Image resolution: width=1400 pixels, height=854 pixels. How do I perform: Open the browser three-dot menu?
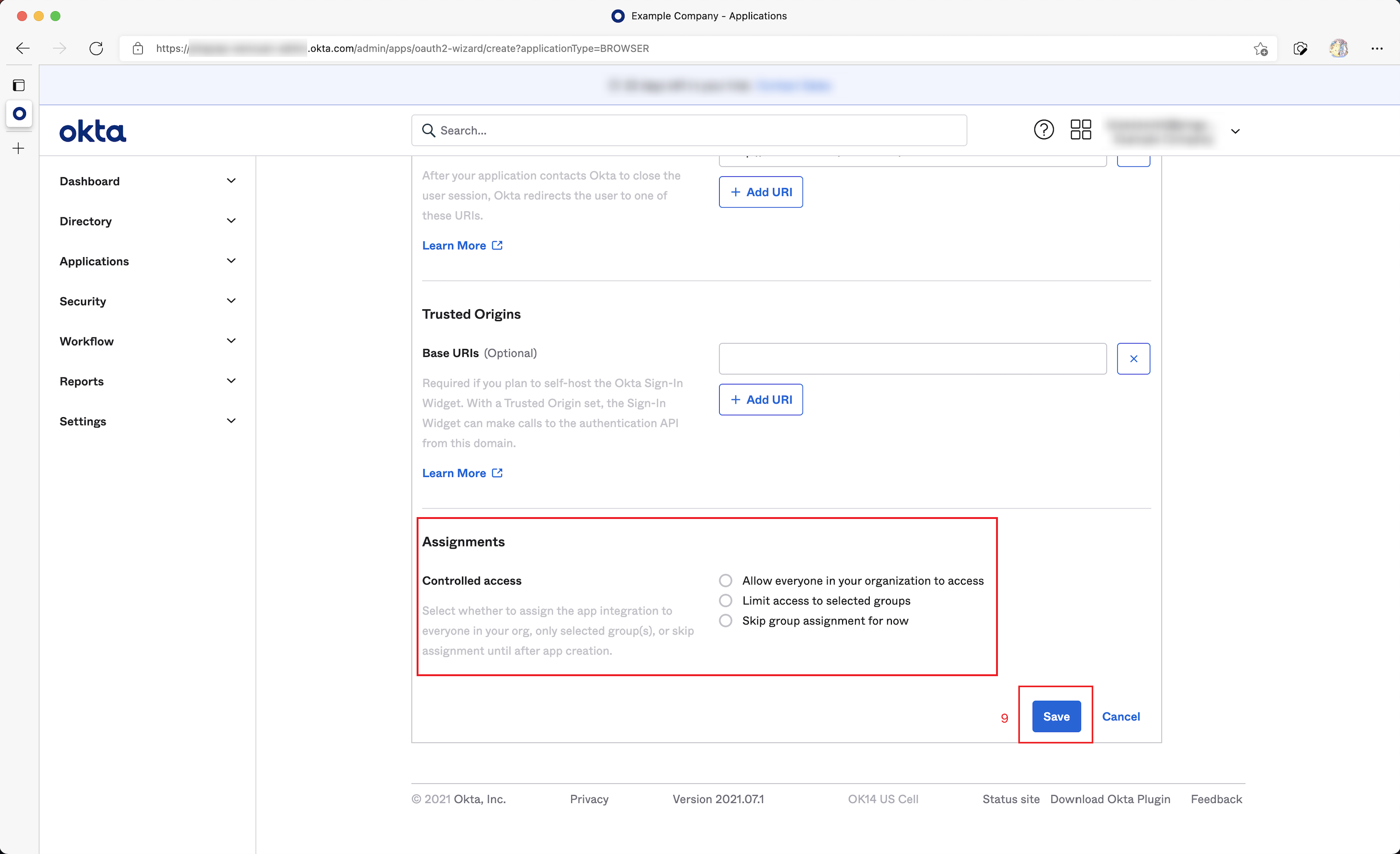pos(1377,49)
